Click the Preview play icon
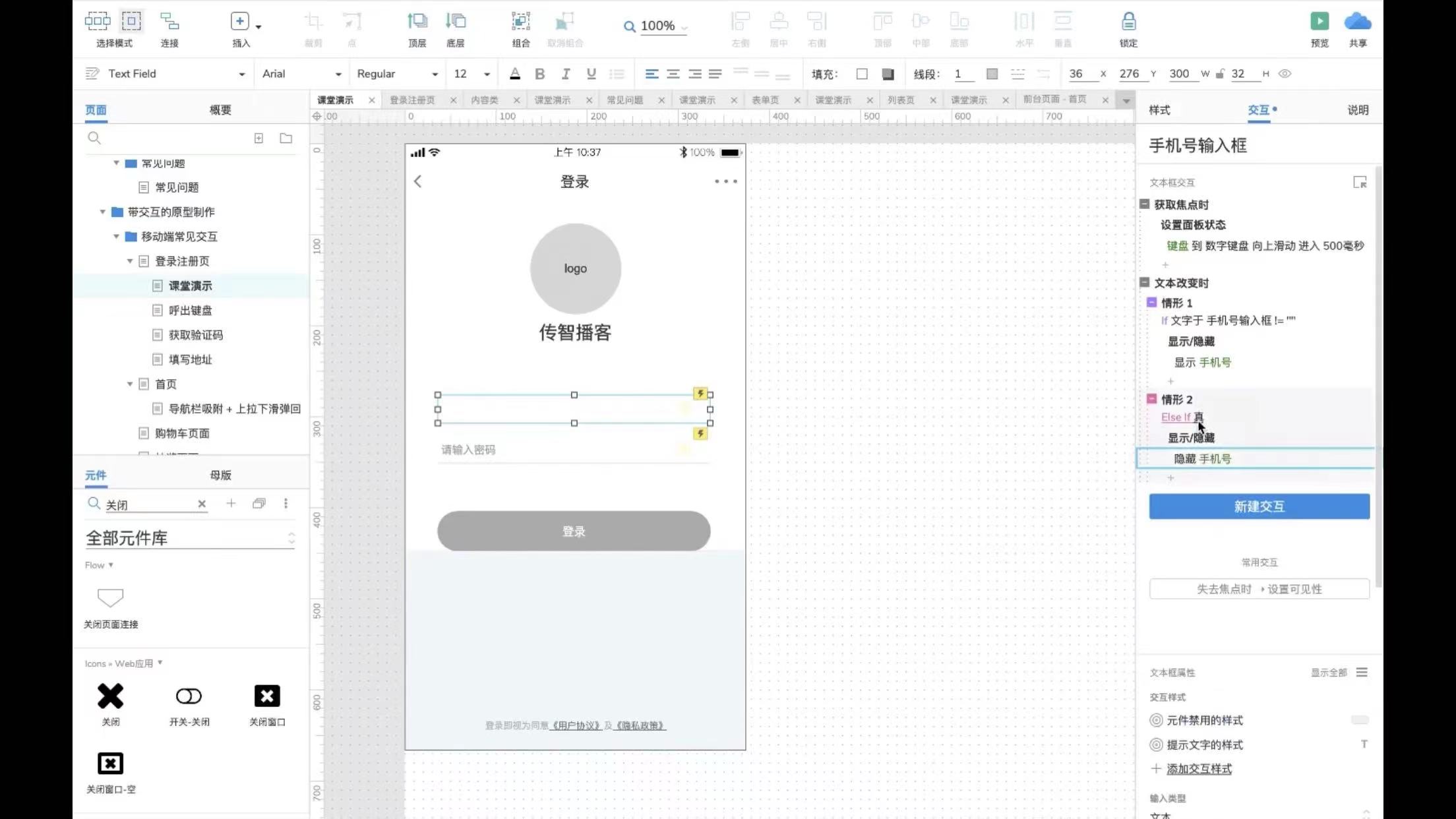Image resolution: width=1456 pixels, height=819 pixels. point(1319,22)
